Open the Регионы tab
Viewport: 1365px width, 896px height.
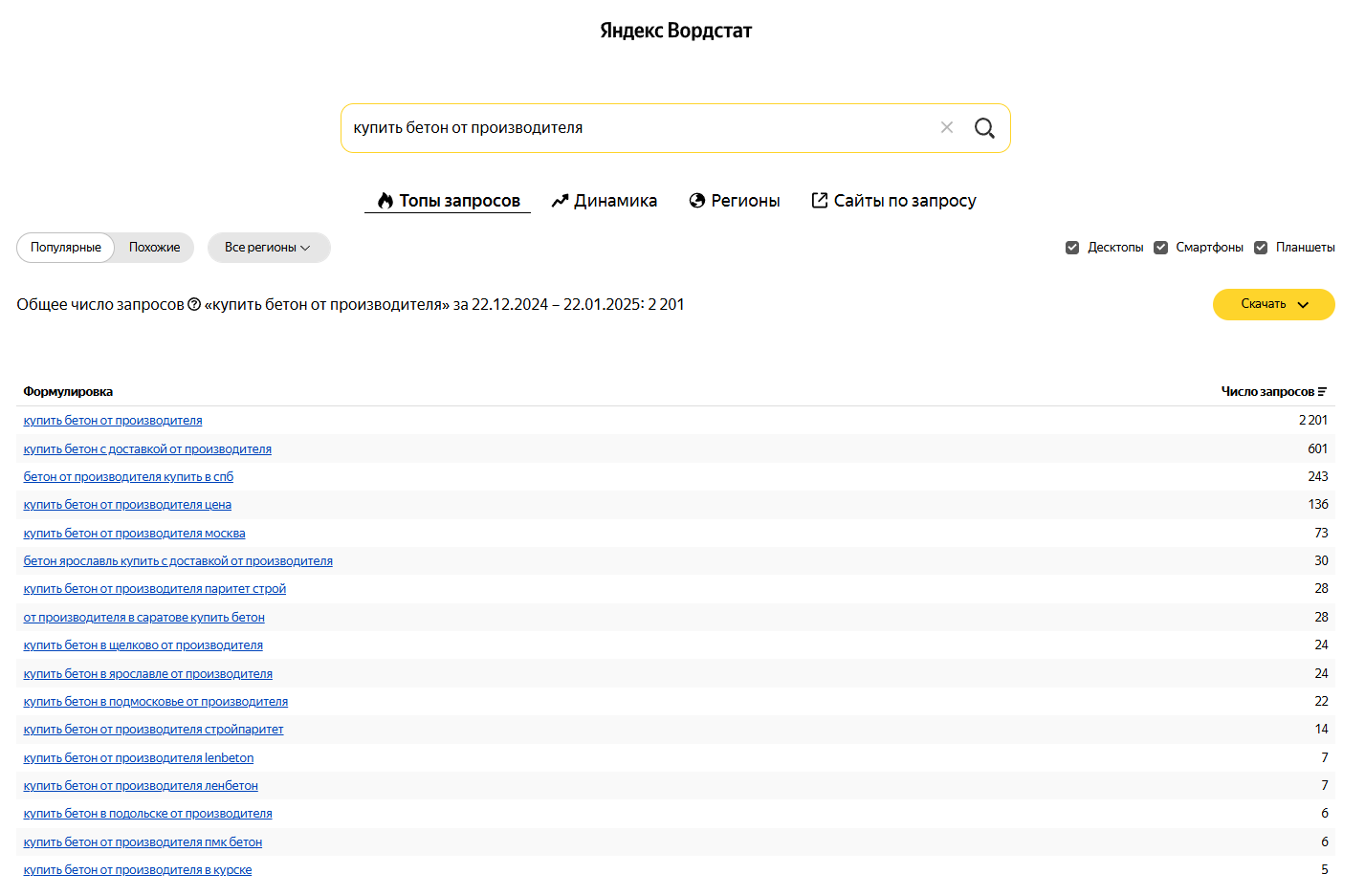point(735,201)
